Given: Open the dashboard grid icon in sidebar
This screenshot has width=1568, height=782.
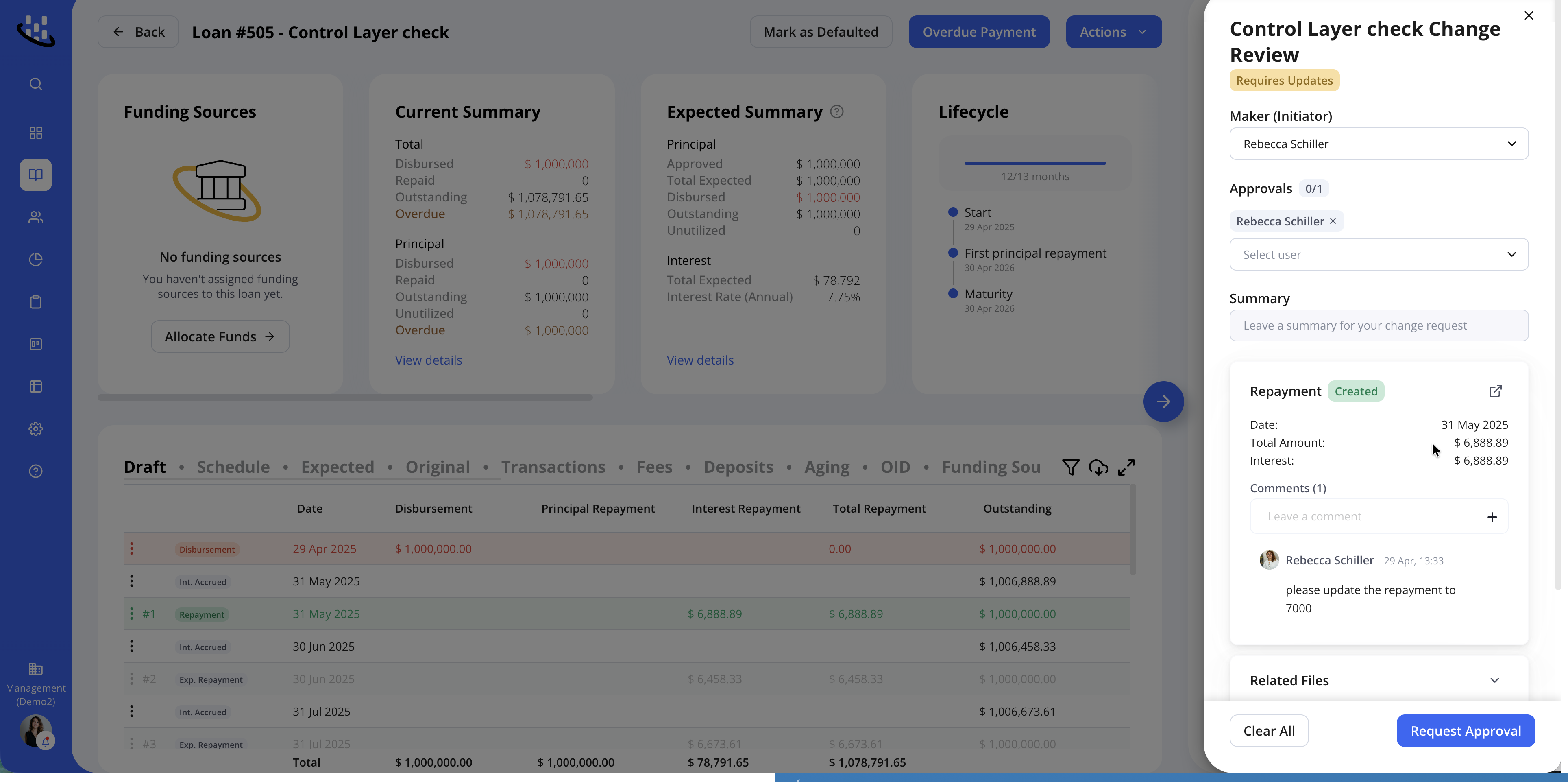Looking at the screenshot, I should click(x=36, y=133).
